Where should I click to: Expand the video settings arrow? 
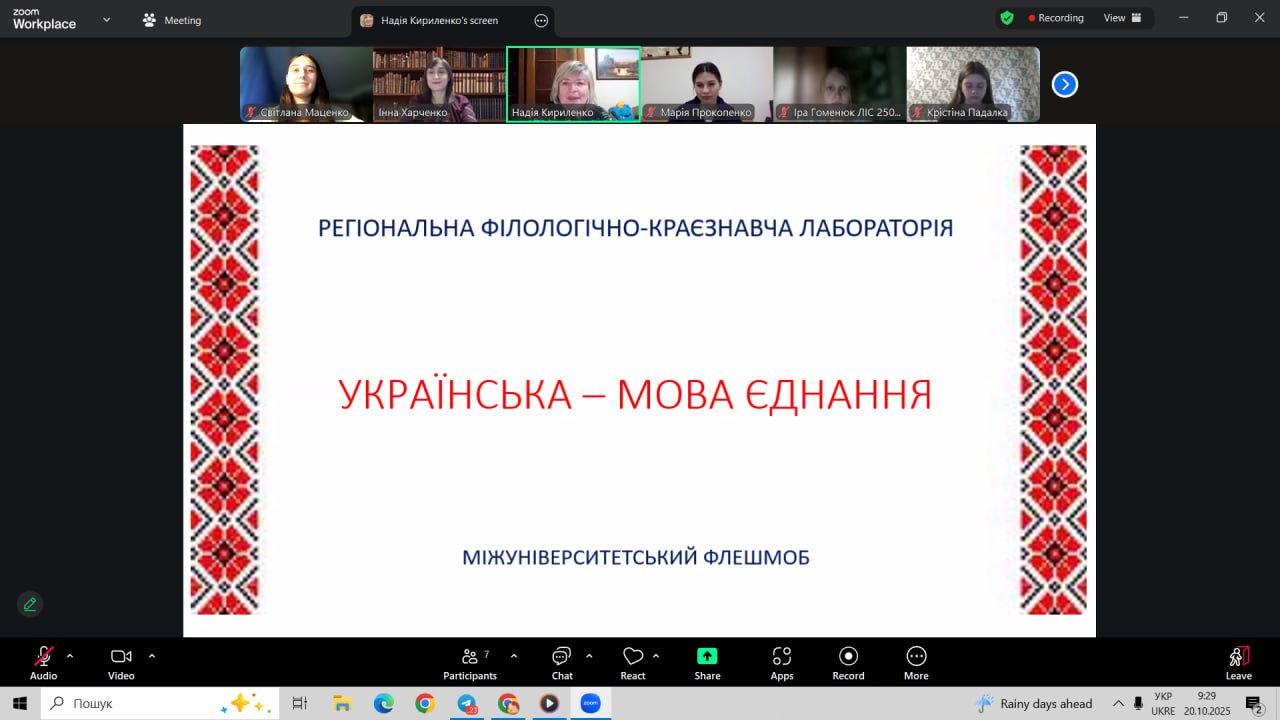pyautogui.click(x=152, y=656)
